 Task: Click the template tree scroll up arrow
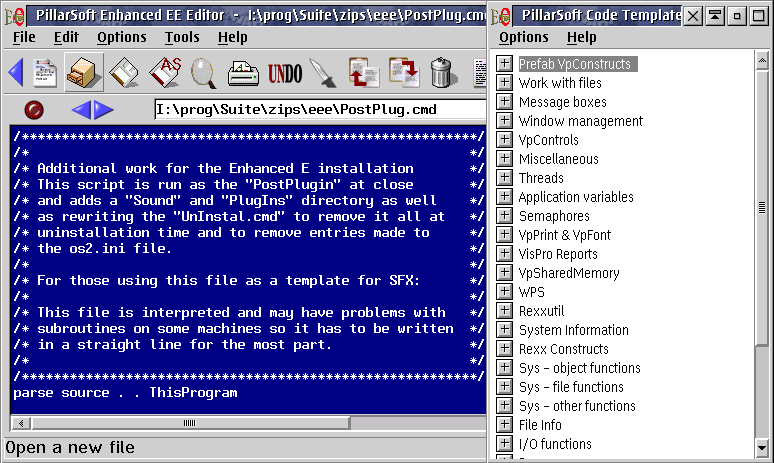pos(762,61)
